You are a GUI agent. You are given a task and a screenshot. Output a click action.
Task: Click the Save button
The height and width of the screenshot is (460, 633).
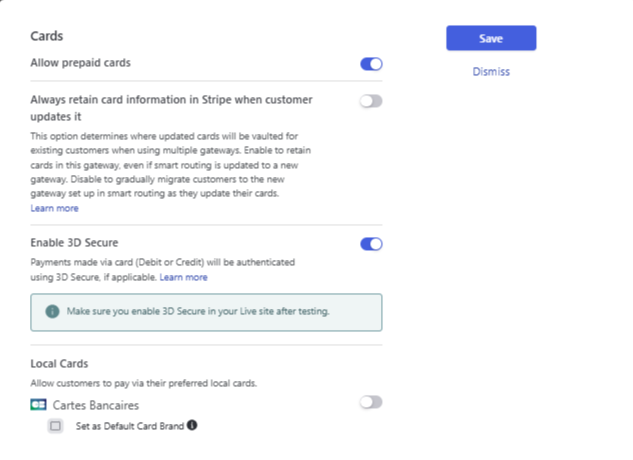click(491, 38)
